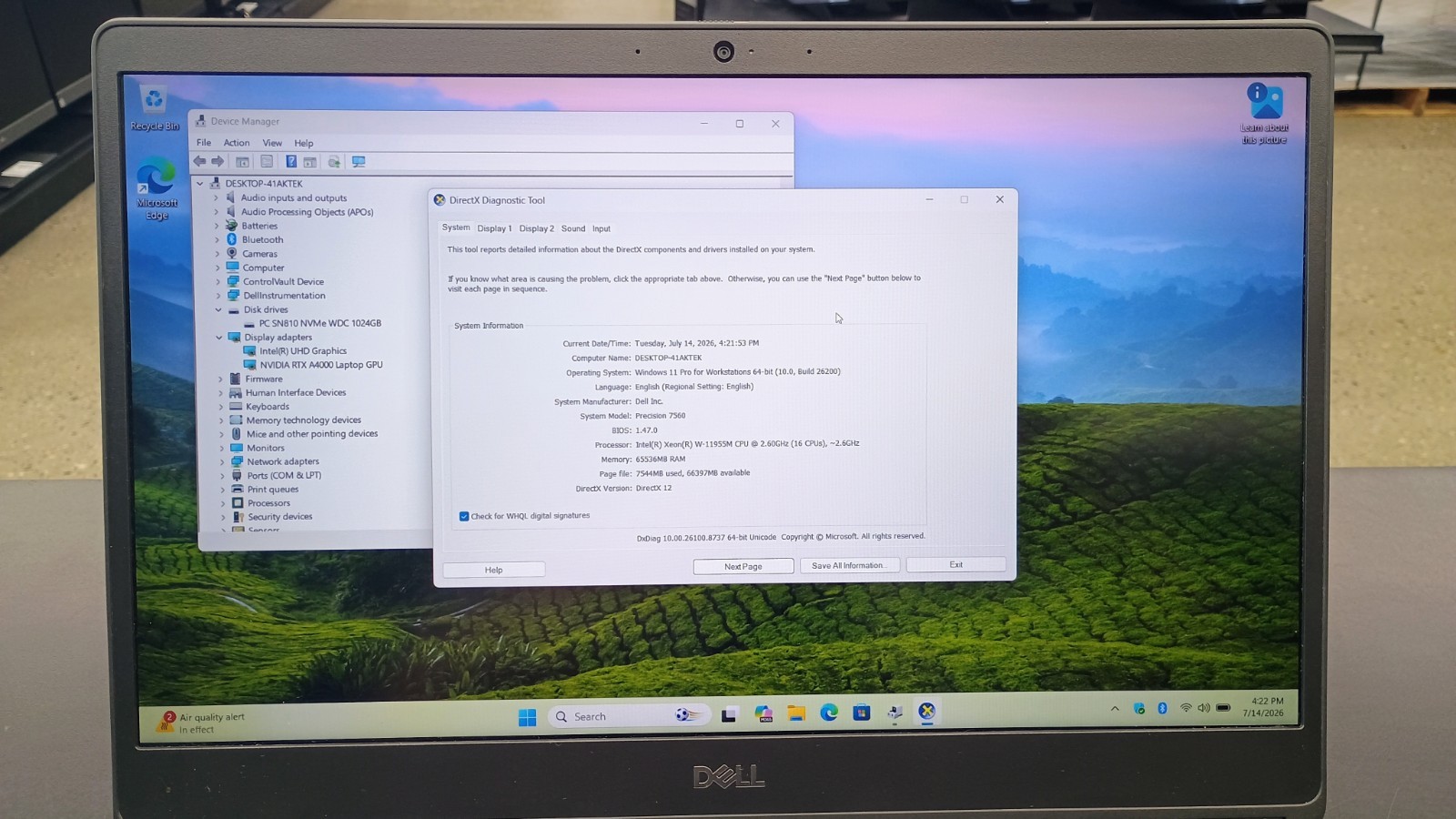Click the volume speaker tray icon
The height and width of the screenshot is (819, 1456).
click(1204, 708)
